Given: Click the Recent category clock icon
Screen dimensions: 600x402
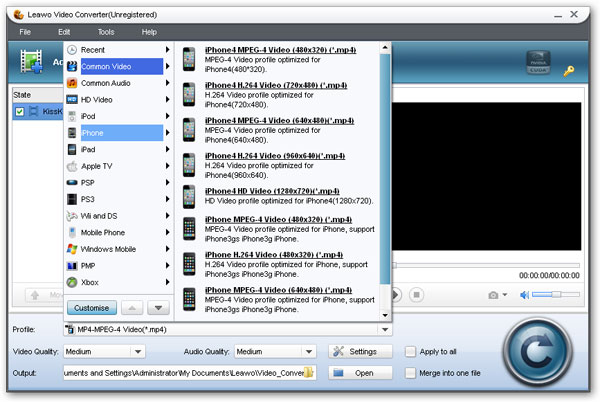Looking at the screenshot, I should pyautogui.click(x=72, y=50).
